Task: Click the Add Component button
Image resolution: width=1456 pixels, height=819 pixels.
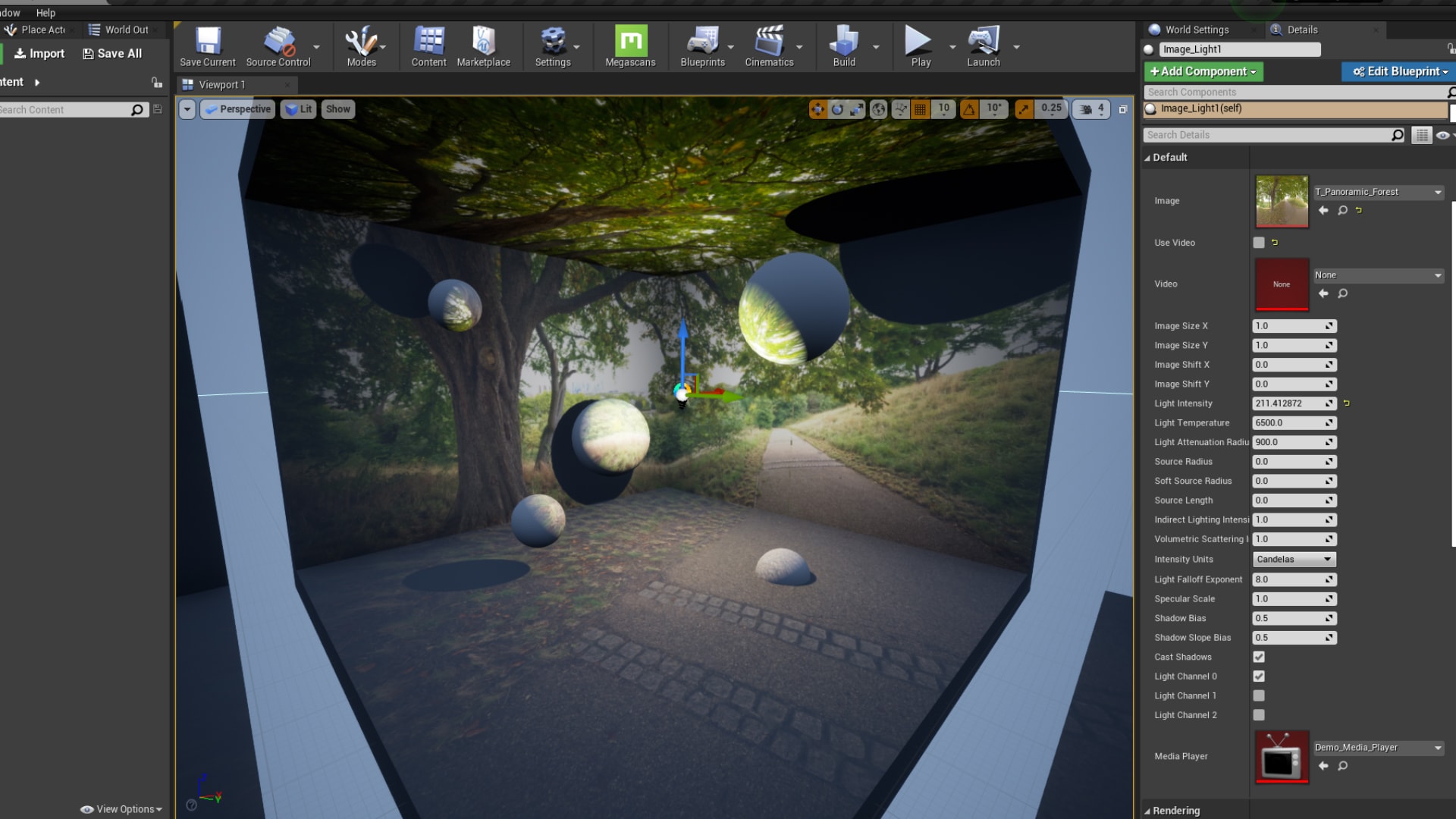Action: coord(1203,71)
